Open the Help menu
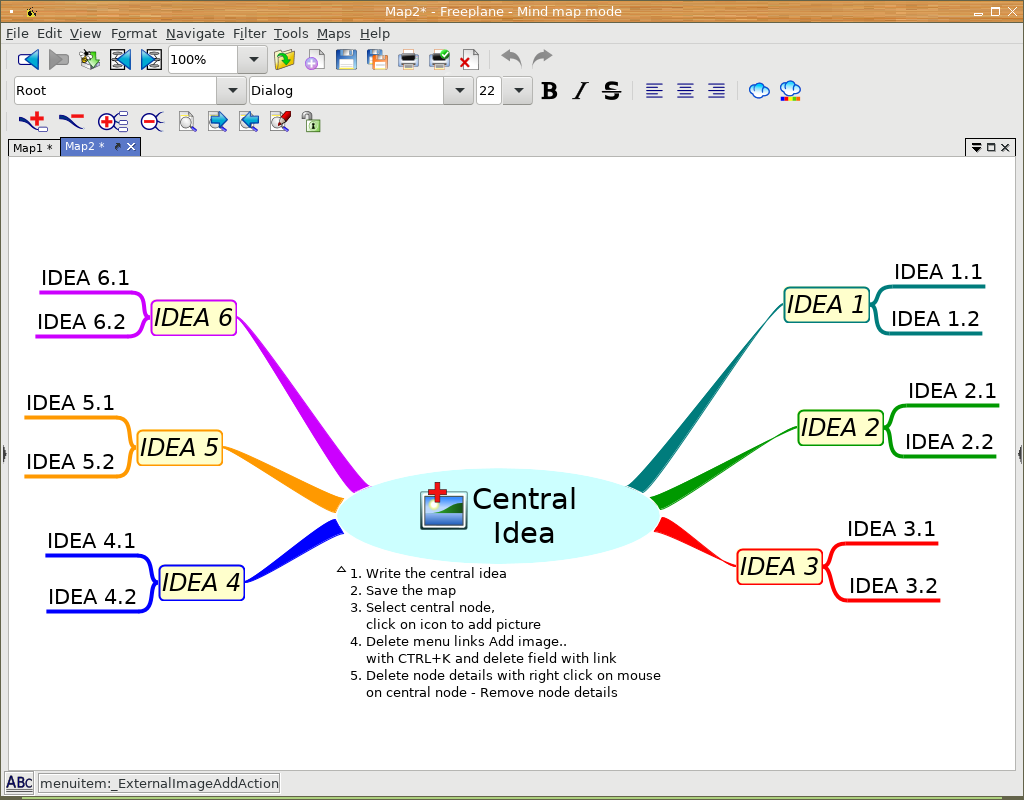This screenshot has height=800, width=1024. click(x=375, y=33)
